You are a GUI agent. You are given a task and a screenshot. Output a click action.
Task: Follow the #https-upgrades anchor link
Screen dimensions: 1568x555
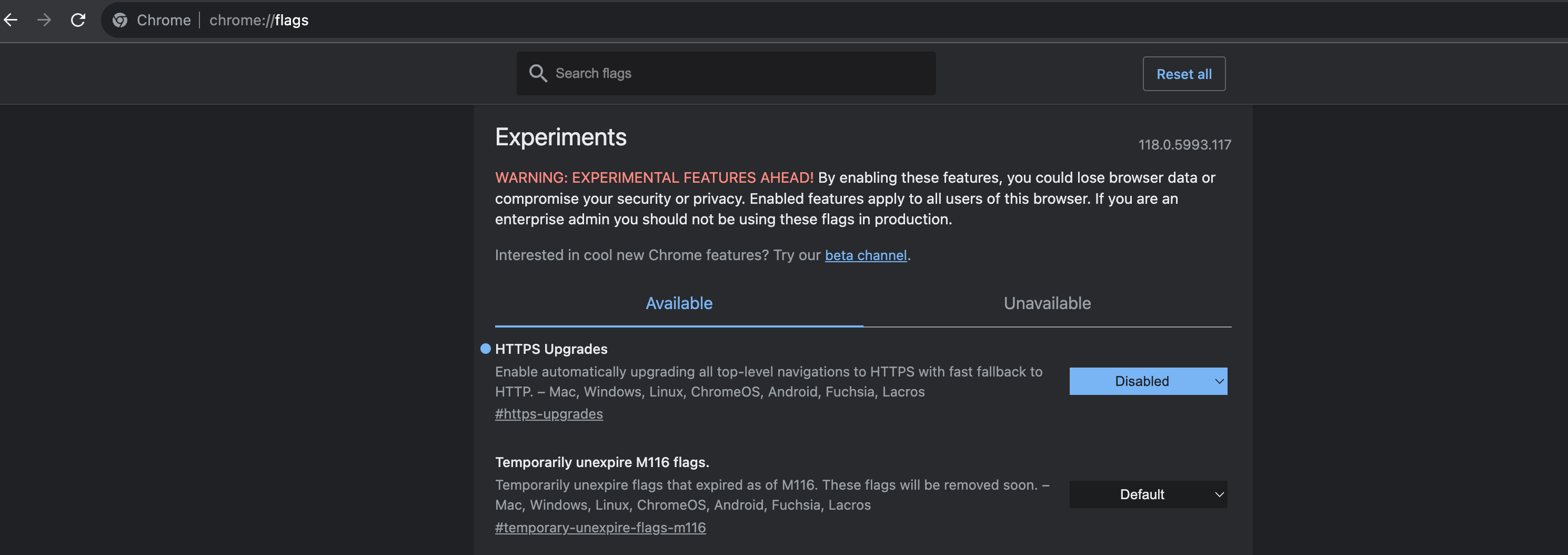(x=548, y=414)
